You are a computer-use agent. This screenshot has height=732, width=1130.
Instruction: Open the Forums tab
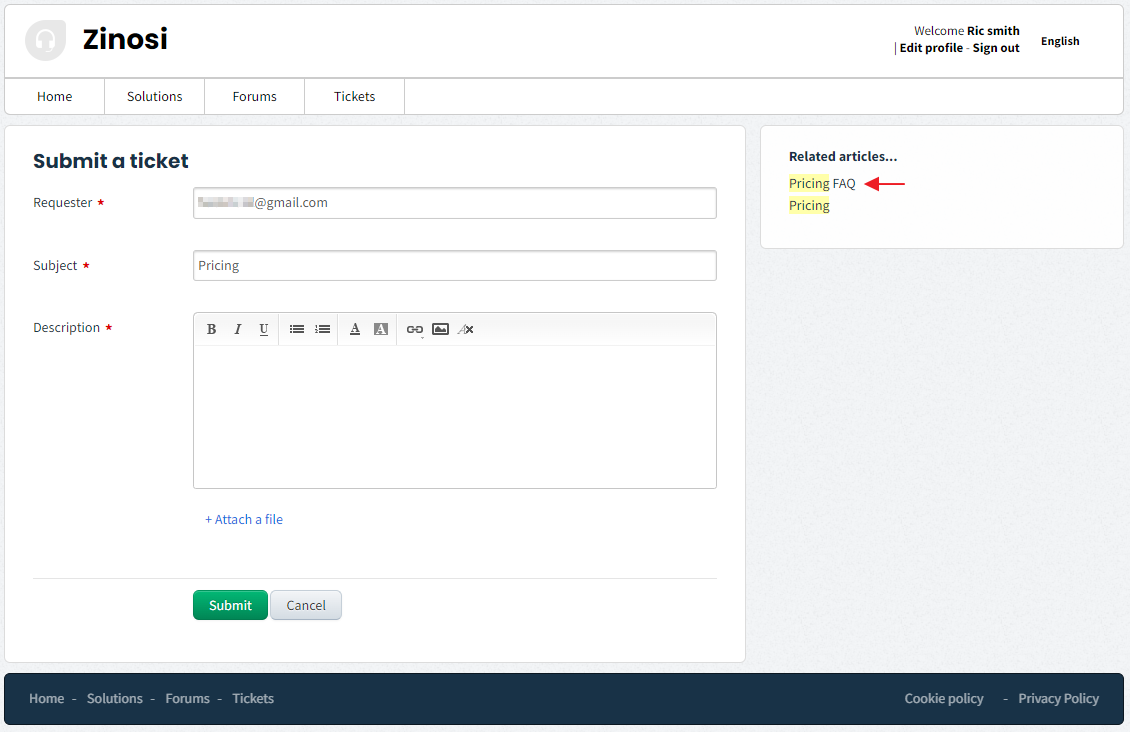(x=254, y=97)
